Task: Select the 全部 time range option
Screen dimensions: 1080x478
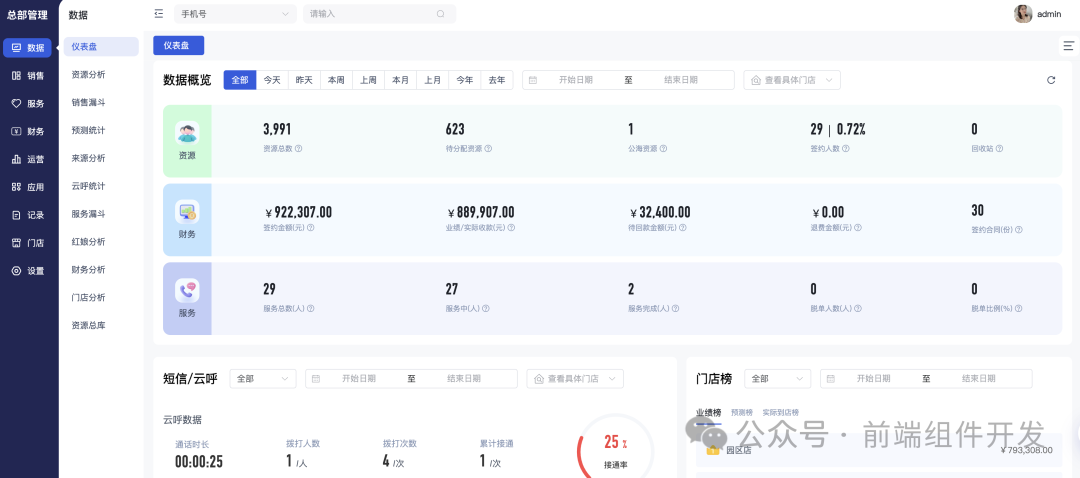Action: pyautogui.click(x=240, y=80)
